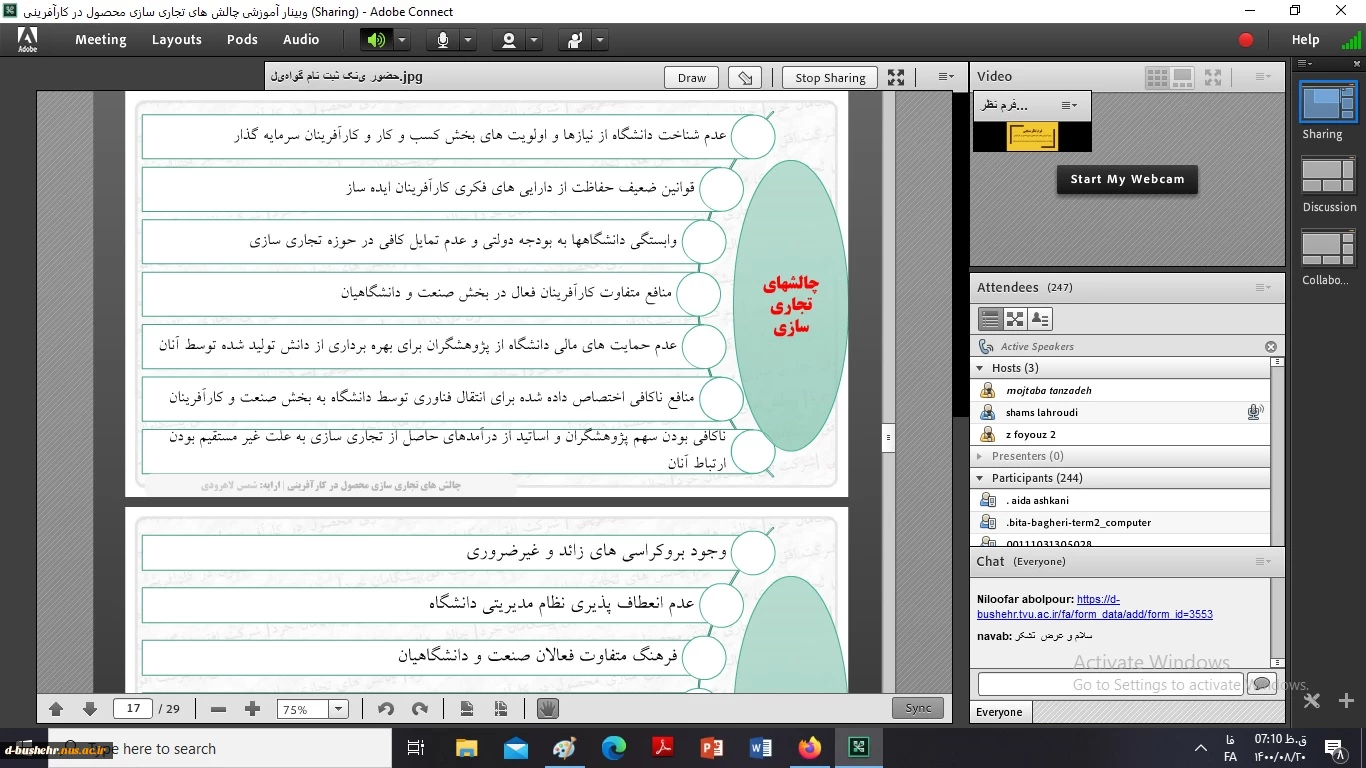Go to previous page with up arrow

pyautogui.click(x=56, y=709)
